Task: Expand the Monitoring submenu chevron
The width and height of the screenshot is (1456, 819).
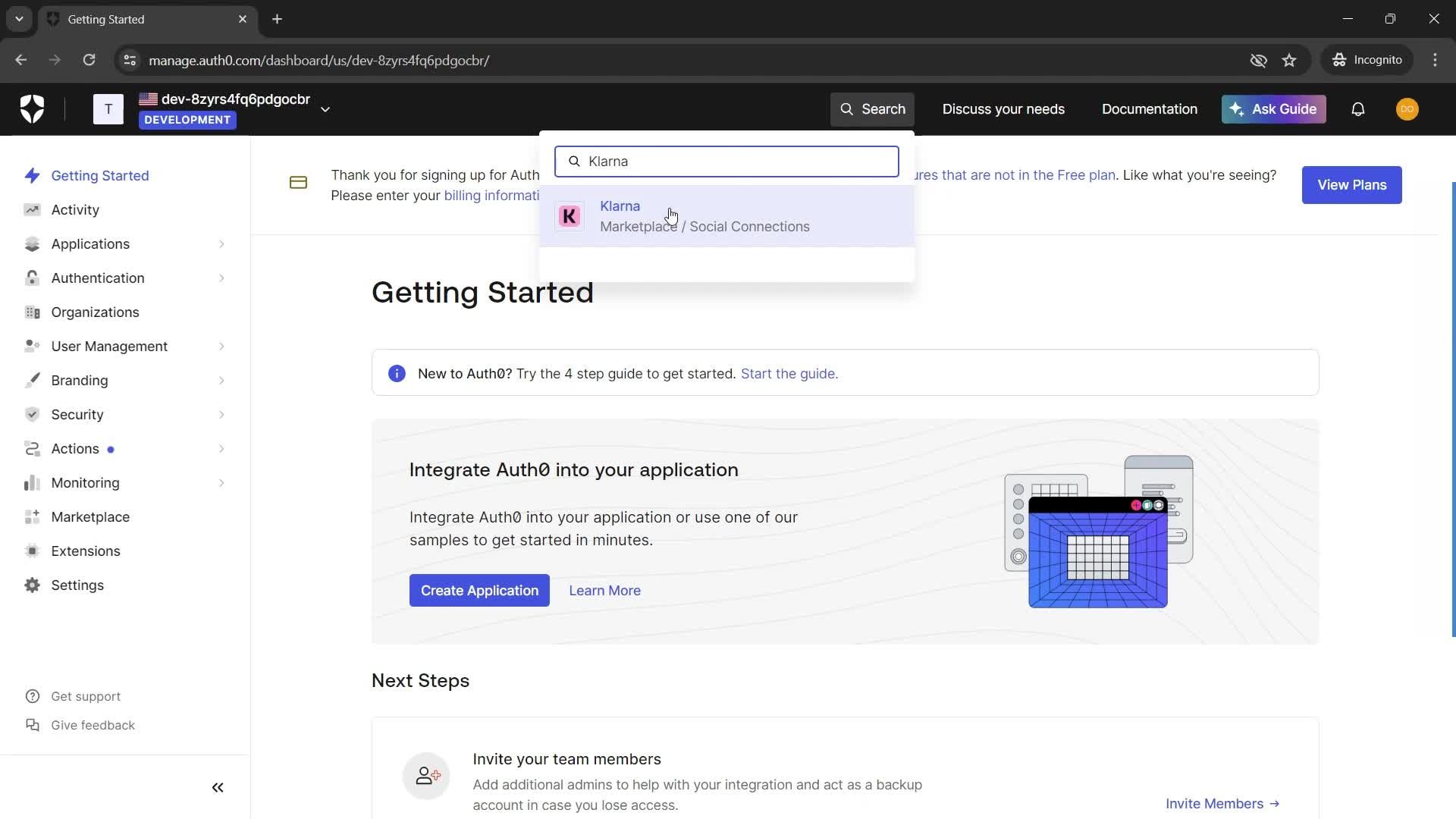Action: 221,483
